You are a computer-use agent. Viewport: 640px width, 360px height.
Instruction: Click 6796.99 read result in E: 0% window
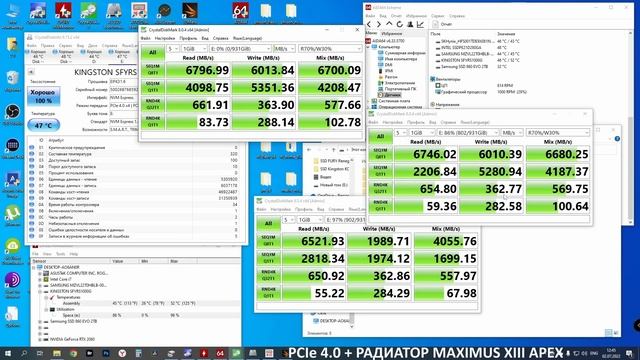pyautogui.click(x=198, y=70)
